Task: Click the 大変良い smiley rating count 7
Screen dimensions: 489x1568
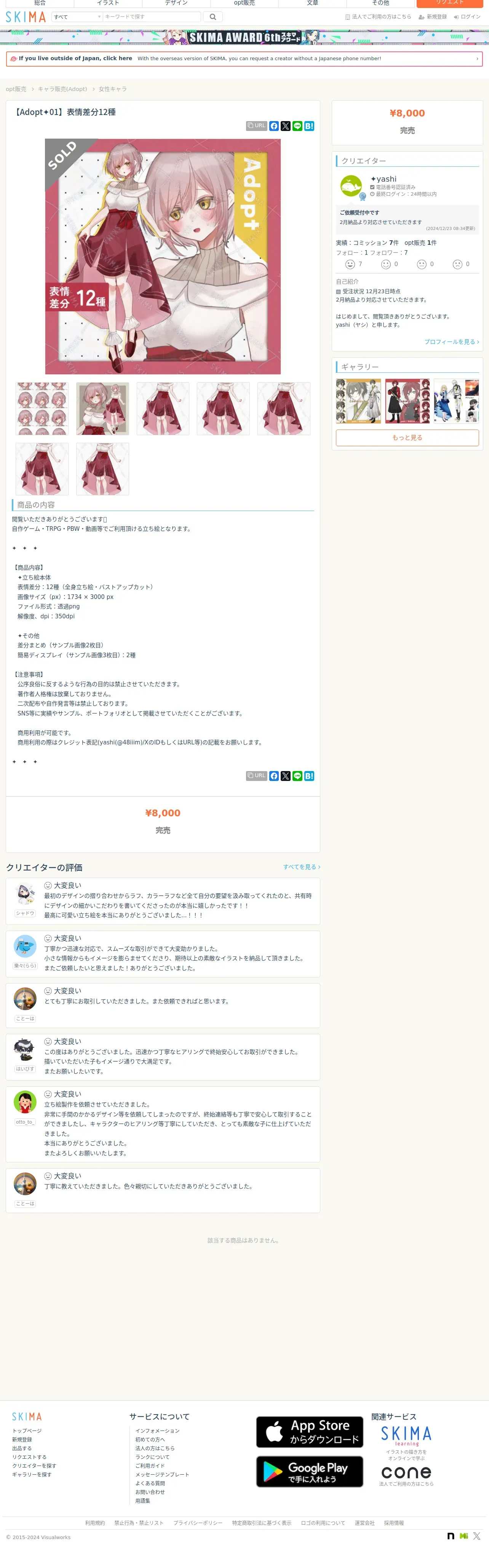Action: (x=354, y=264)
